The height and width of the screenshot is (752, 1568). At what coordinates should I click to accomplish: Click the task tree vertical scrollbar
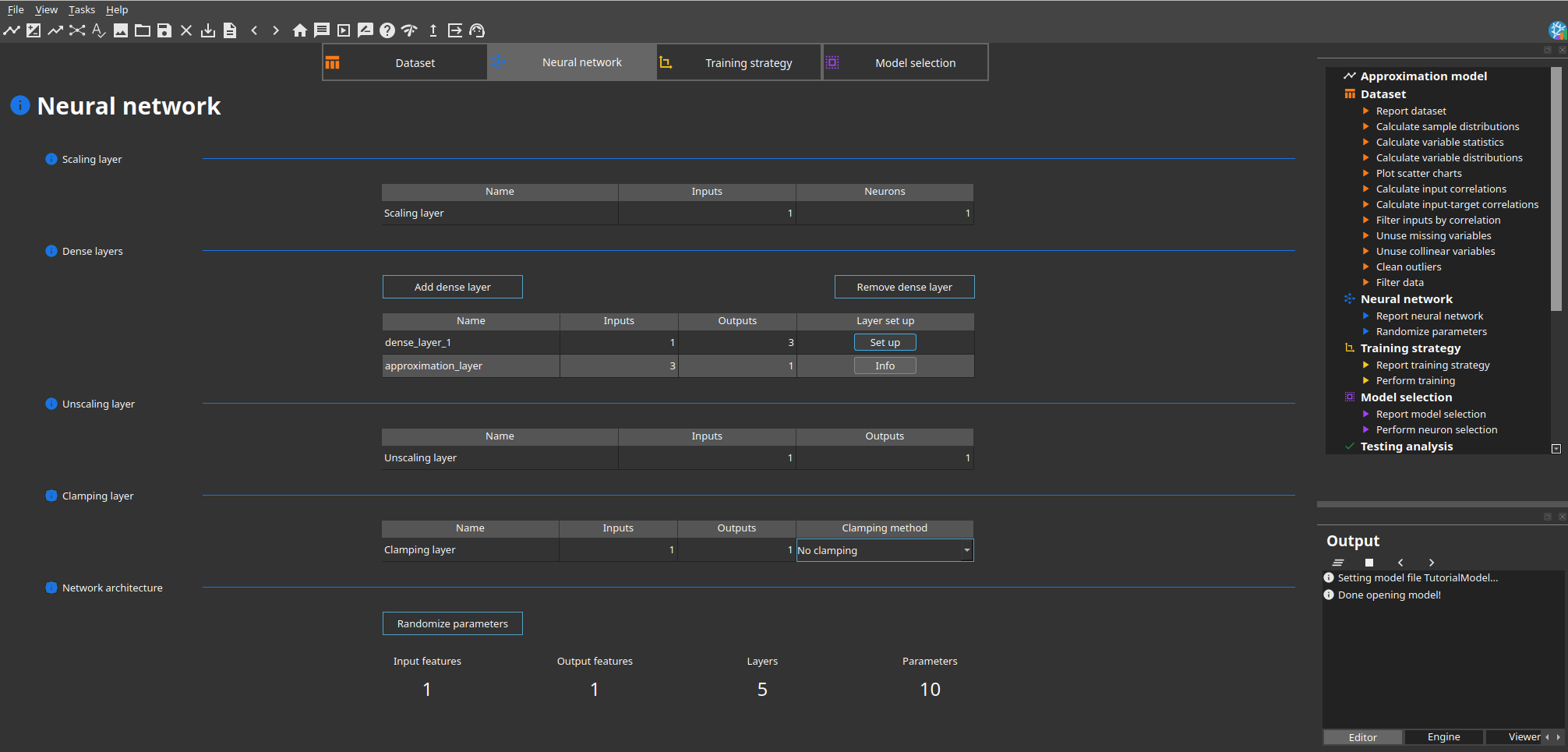coord(1556,189)
